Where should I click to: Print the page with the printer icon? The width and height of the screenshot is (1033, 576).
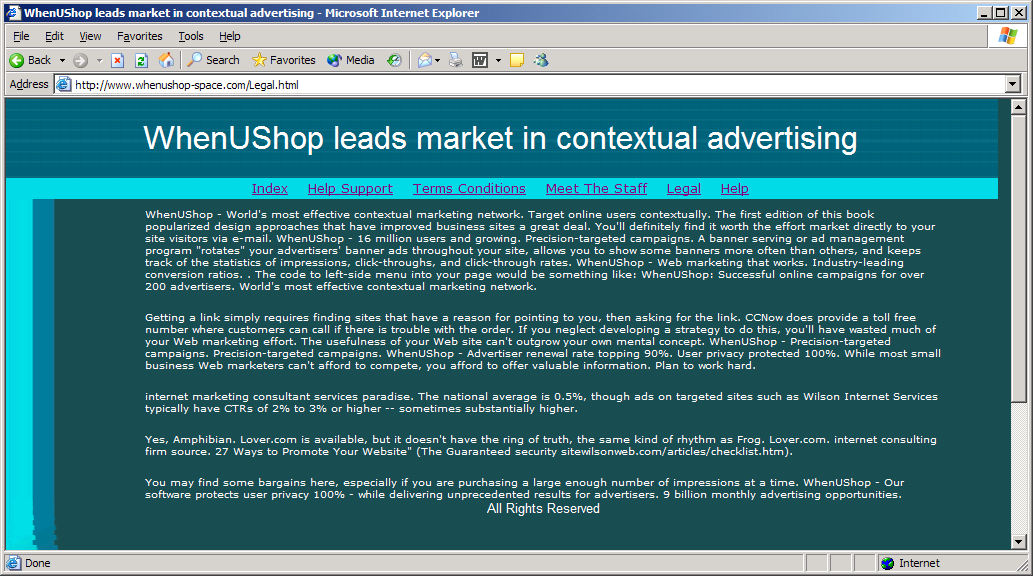(x=455, y=61)
